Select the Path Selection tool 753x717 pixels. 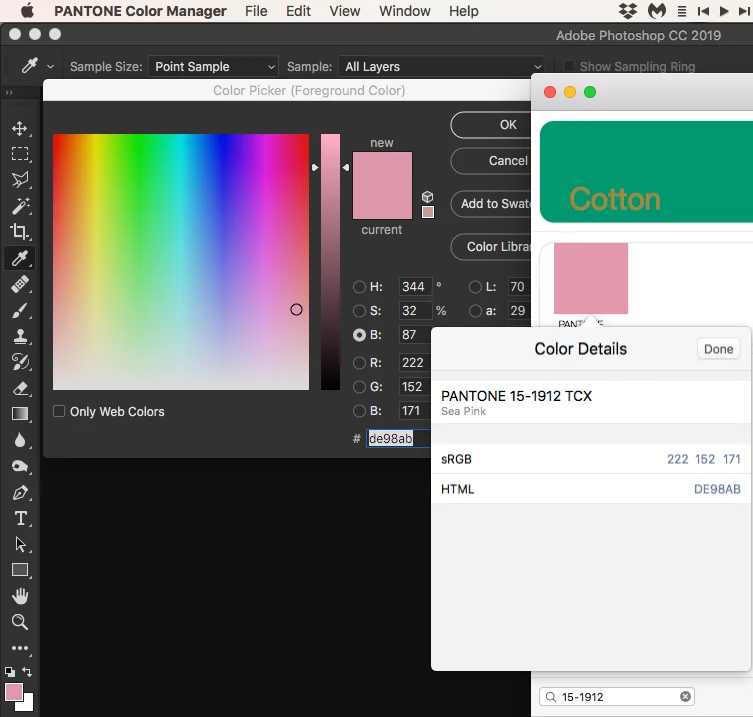(20, 545)
